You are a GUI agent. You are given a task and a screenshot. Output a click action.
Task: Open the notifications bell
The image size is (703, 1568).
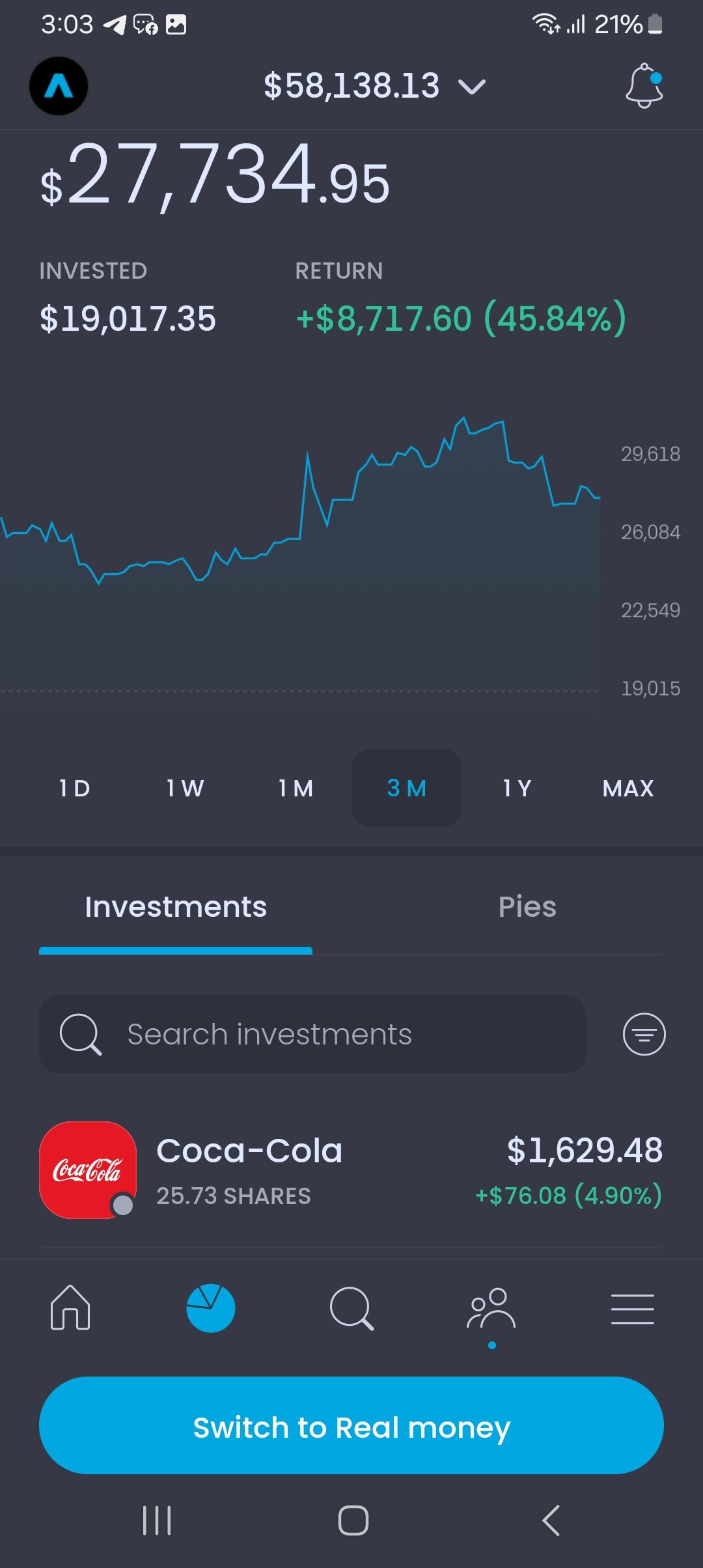pos(644,86)
